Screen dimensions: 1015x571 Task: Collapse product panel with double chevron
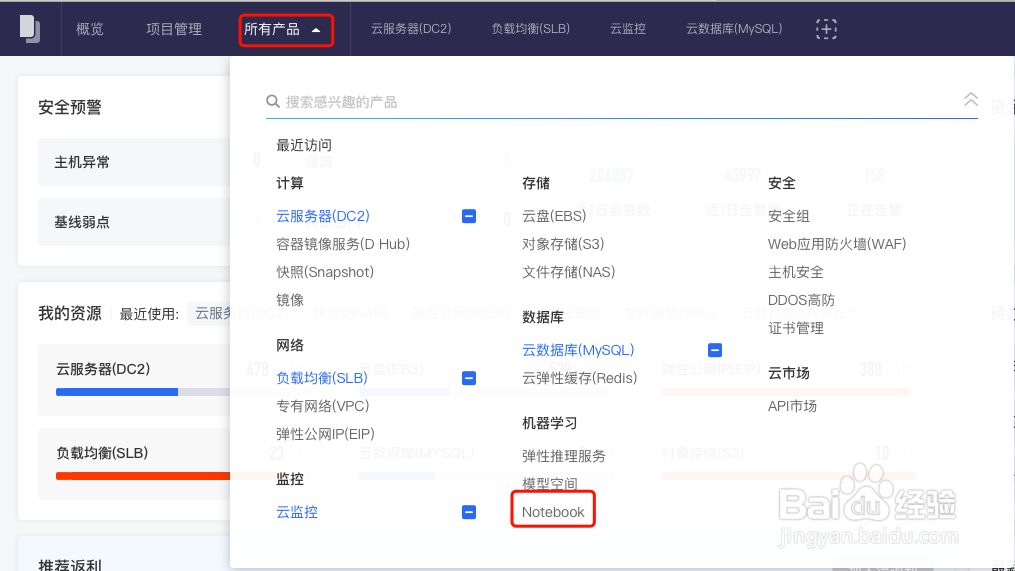click(x=970, y=99)
